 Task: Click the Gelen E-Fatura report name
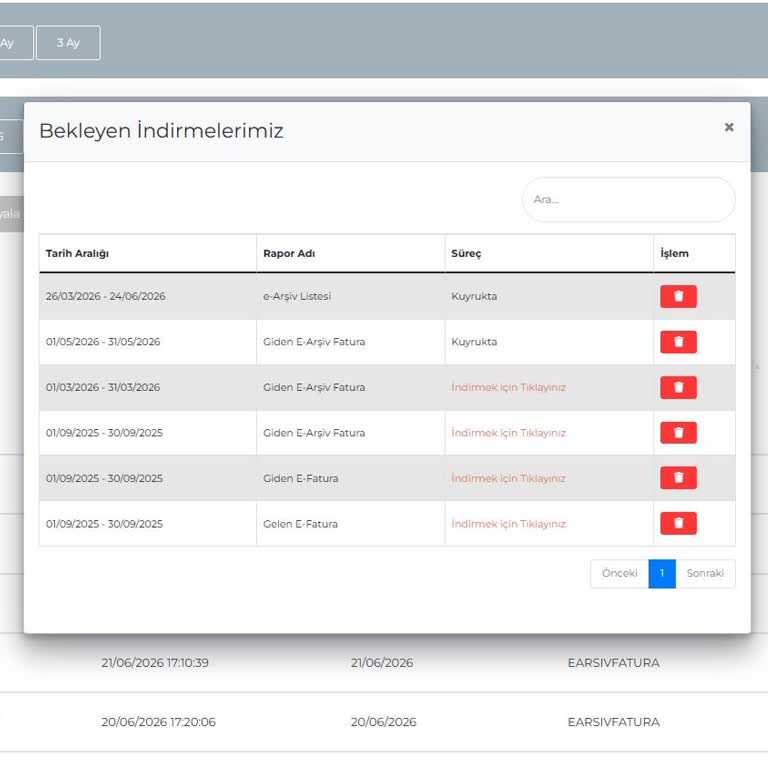click(x=300, y=524)
